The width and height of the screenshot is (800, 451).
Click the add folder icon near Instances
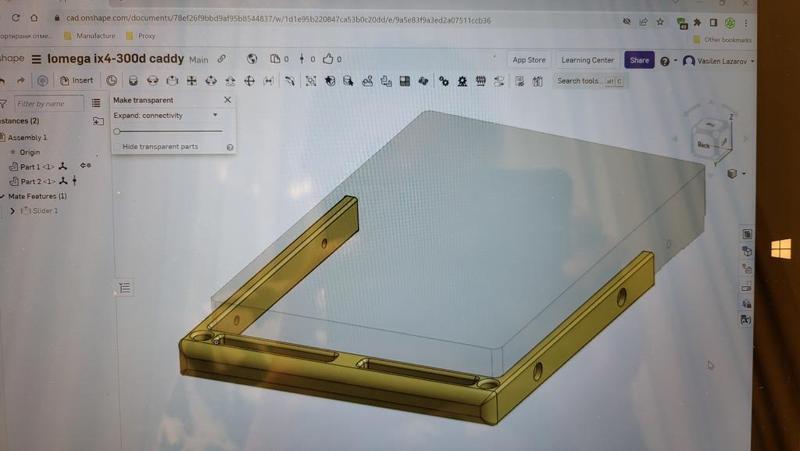tap(98, 121)
